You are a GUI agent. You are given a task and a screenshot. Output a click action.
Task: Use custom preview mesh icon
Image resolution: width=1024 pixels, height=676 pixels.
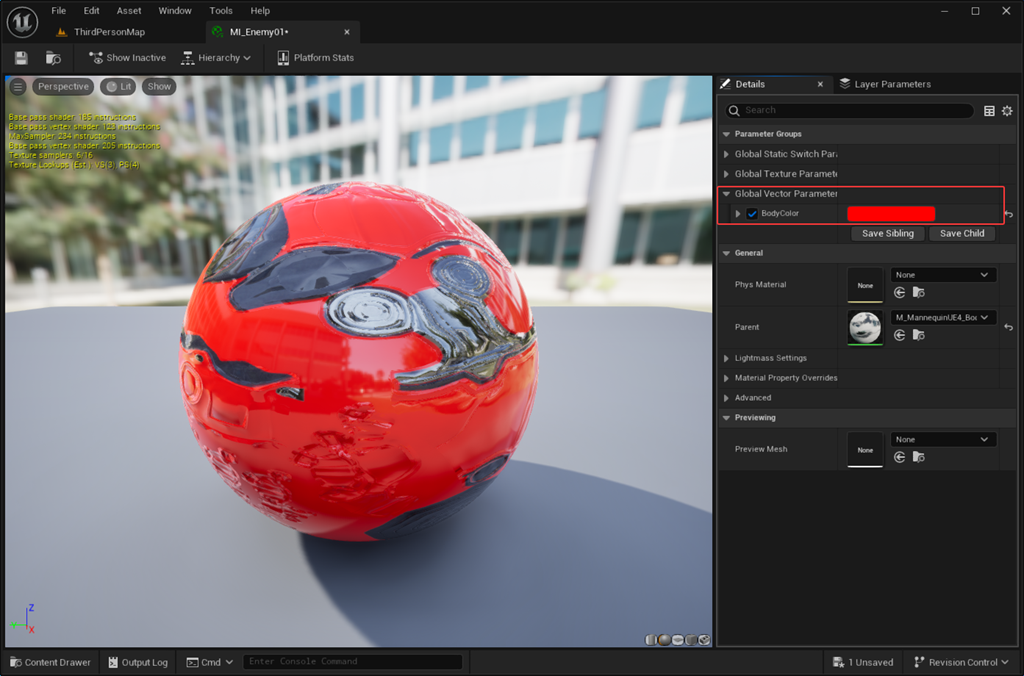point(704,639)
